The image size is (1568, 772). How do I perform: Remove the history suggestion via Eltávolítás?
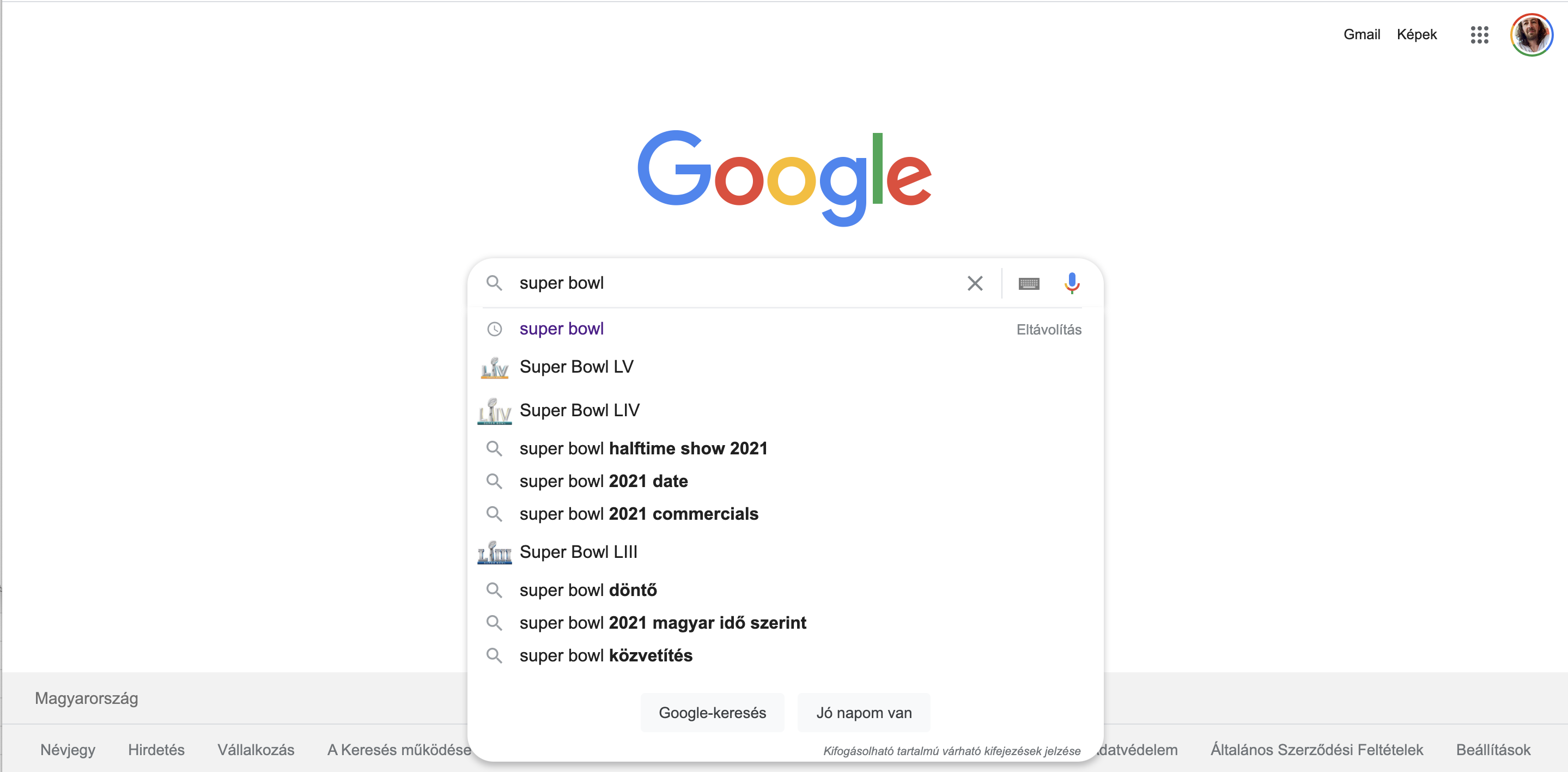click(1049, 330)
